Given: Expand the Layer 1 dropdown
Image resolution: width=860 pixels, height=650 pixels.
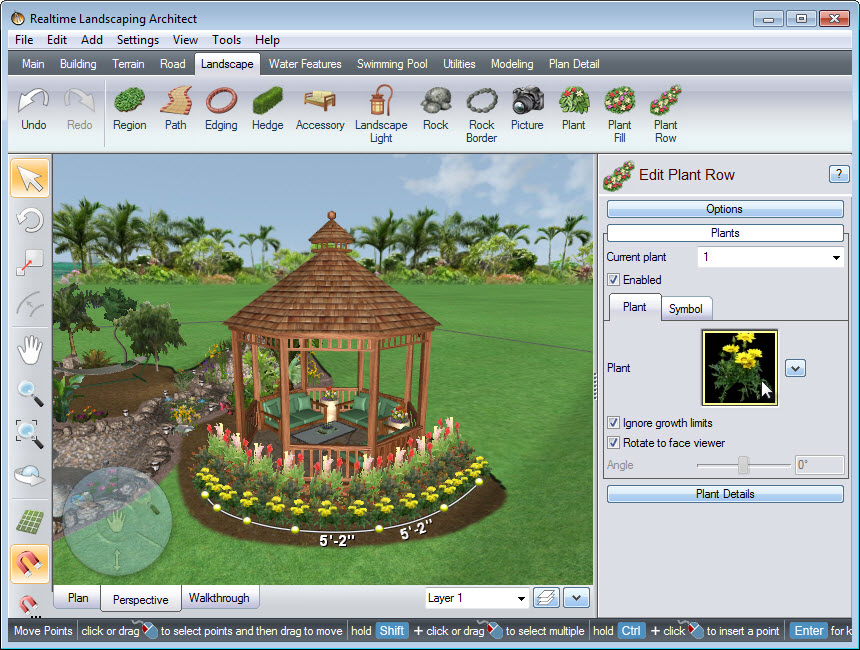Looking at the screenshot, I should coord(521,599).
